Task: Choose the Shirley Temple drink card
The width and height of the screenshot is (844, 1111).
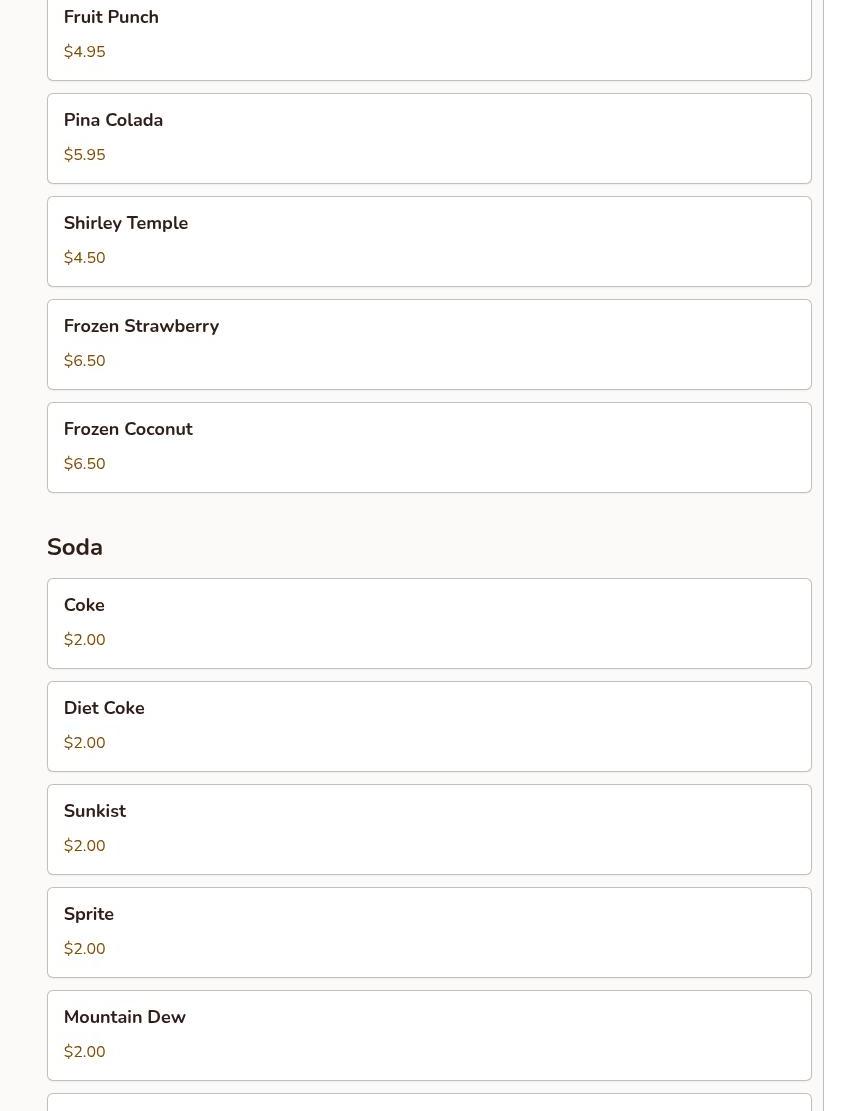Action: click(429, 241)
